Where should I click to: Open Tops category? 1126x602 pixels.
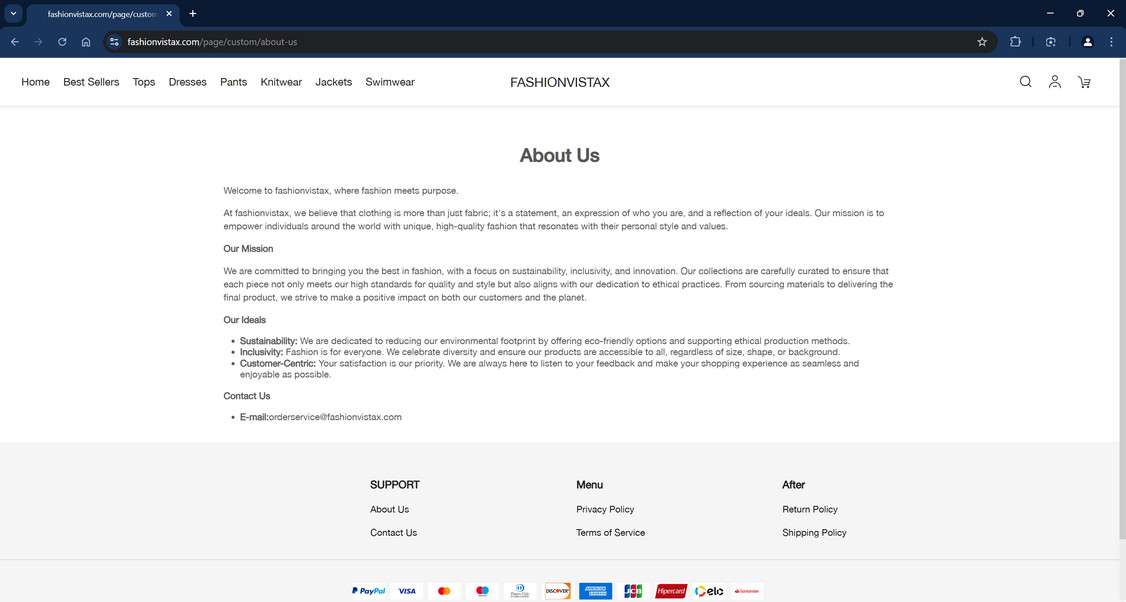click(x=144, y=82)
